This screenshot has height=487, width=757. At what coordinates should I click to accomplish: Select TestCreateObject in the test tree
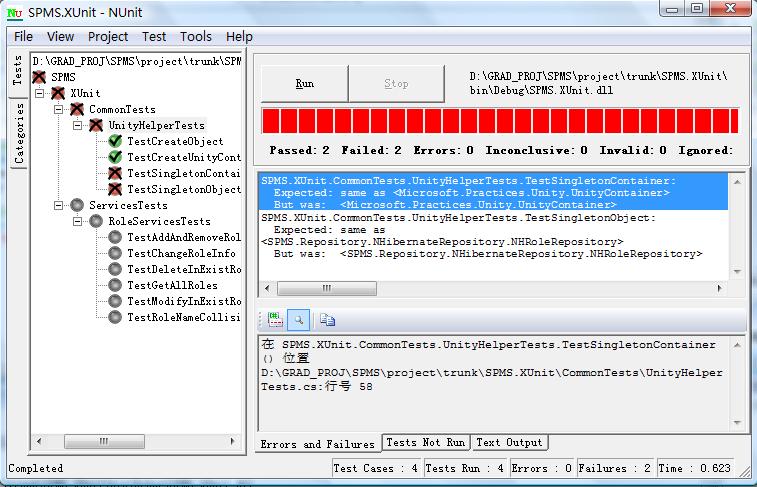pyautogui.click(x=175, y=141)
